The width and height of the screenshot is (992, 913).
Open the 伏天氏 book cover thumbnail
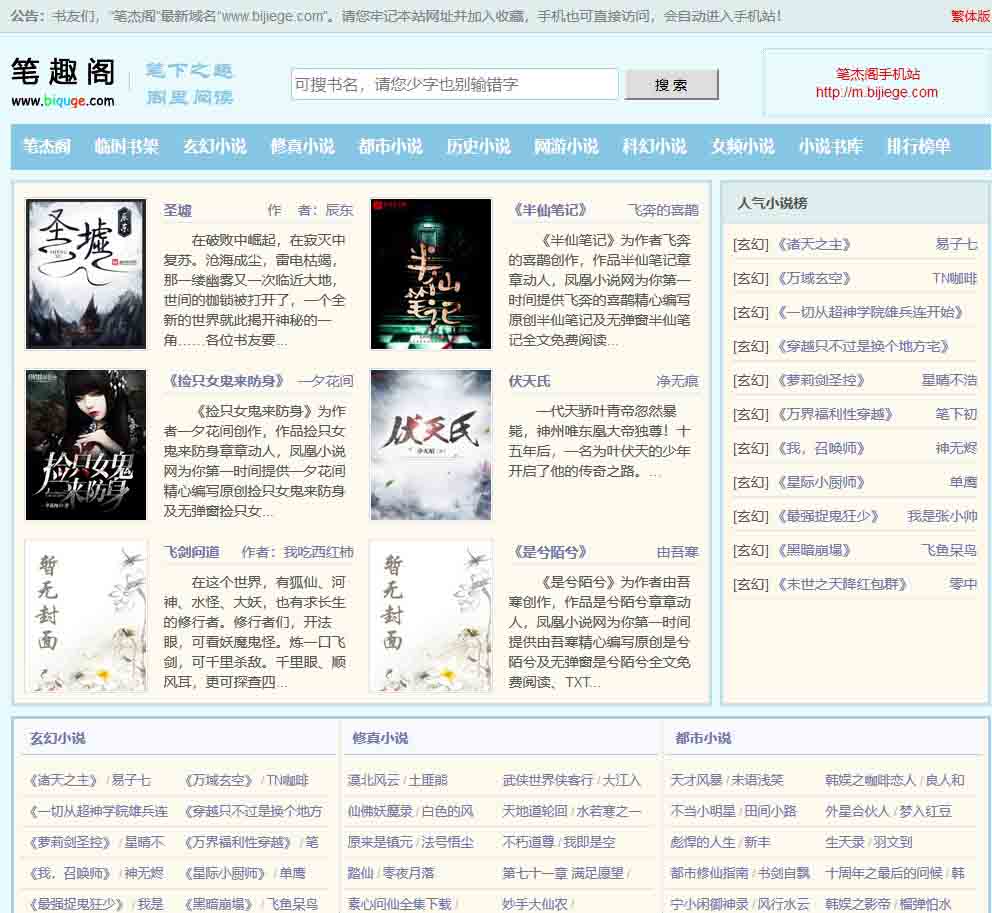coord(431,445)
